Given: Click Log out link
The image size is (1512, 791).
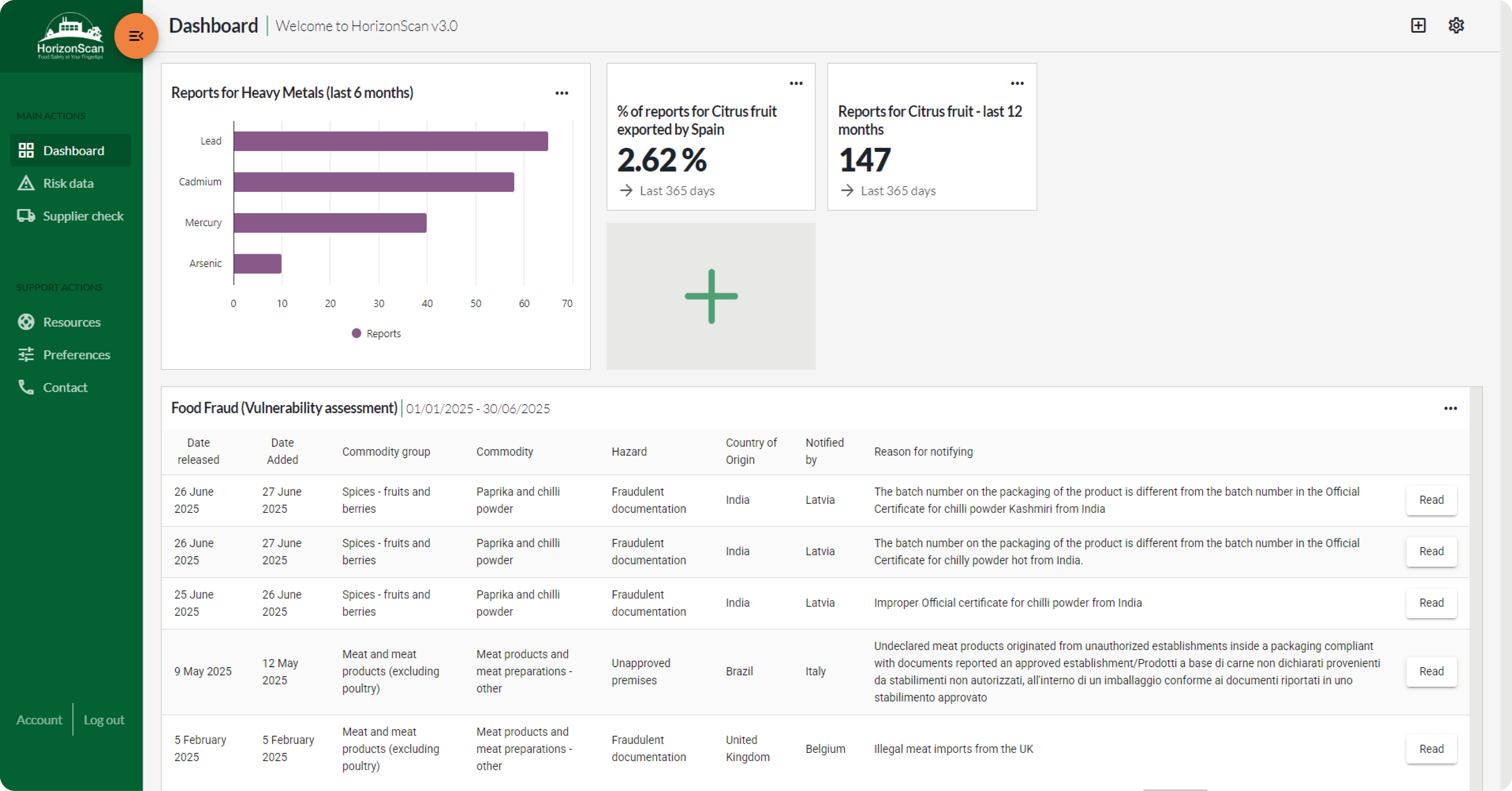Looking at the screenshot, I should coord(104,720).
